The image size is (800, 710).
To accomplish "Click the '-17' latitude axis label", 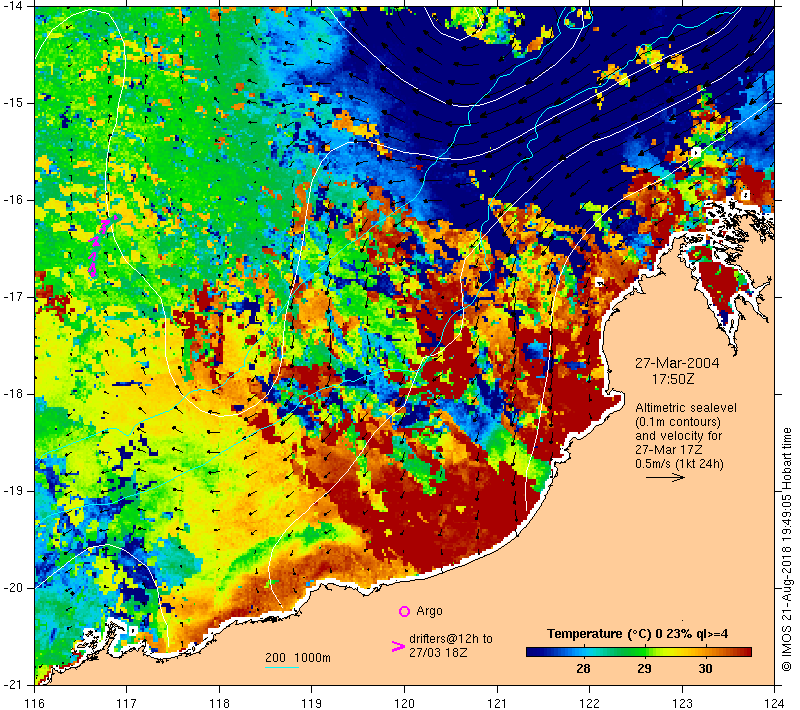I will pos(11,296).
